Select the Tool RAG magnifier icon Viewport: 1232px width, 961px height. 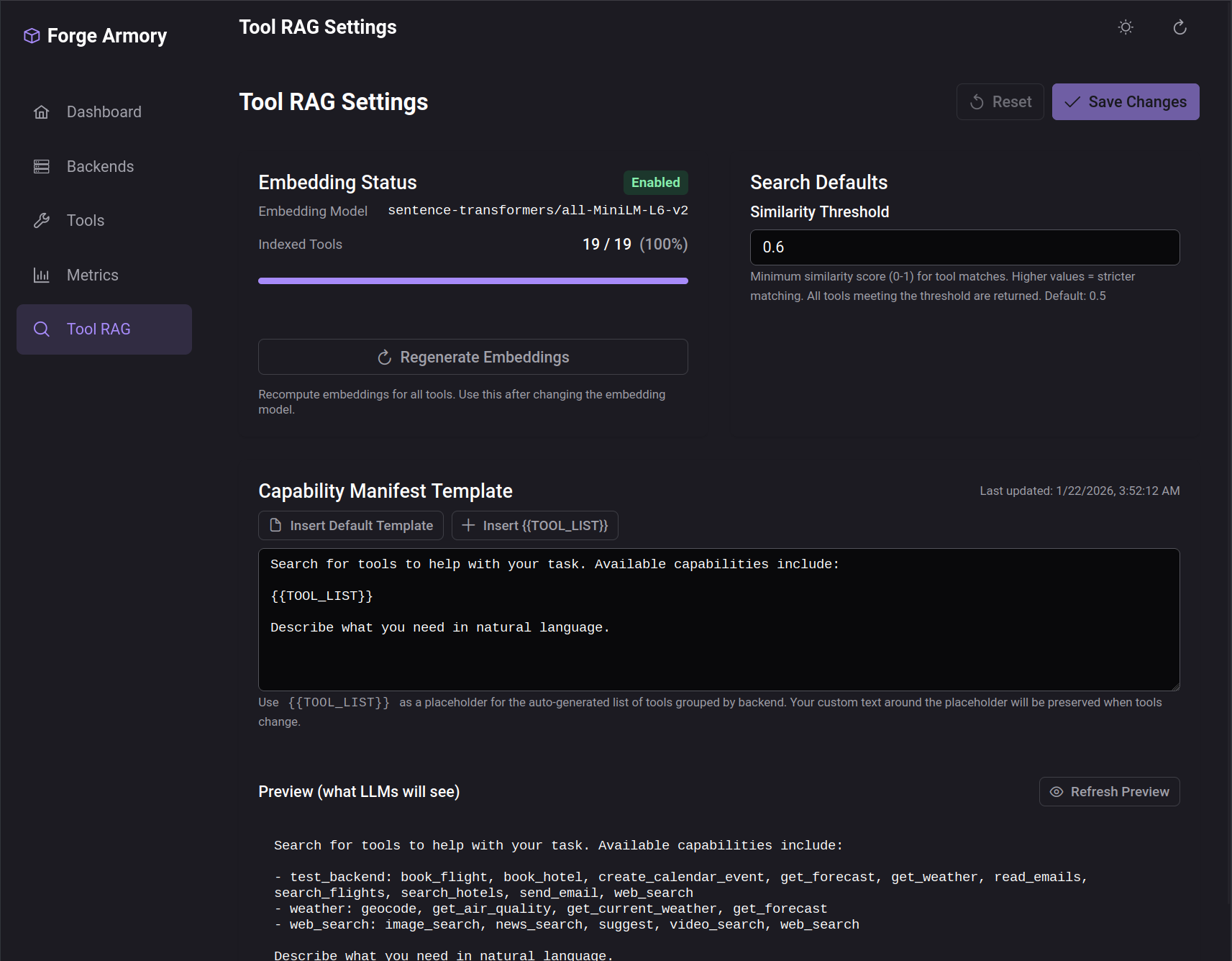[x=42, y=329]
